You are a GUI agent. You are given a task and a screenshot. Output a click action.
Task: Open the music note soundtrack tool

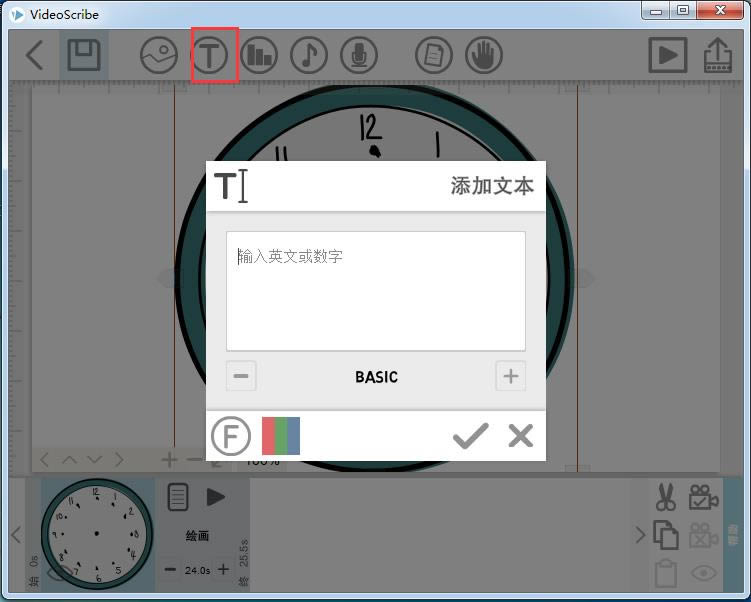309,55
